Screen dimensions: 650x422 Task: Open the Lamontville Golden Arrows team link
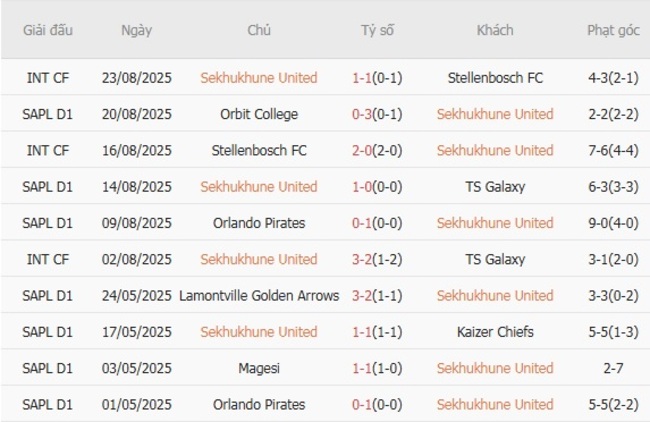(x=259, y=295)
